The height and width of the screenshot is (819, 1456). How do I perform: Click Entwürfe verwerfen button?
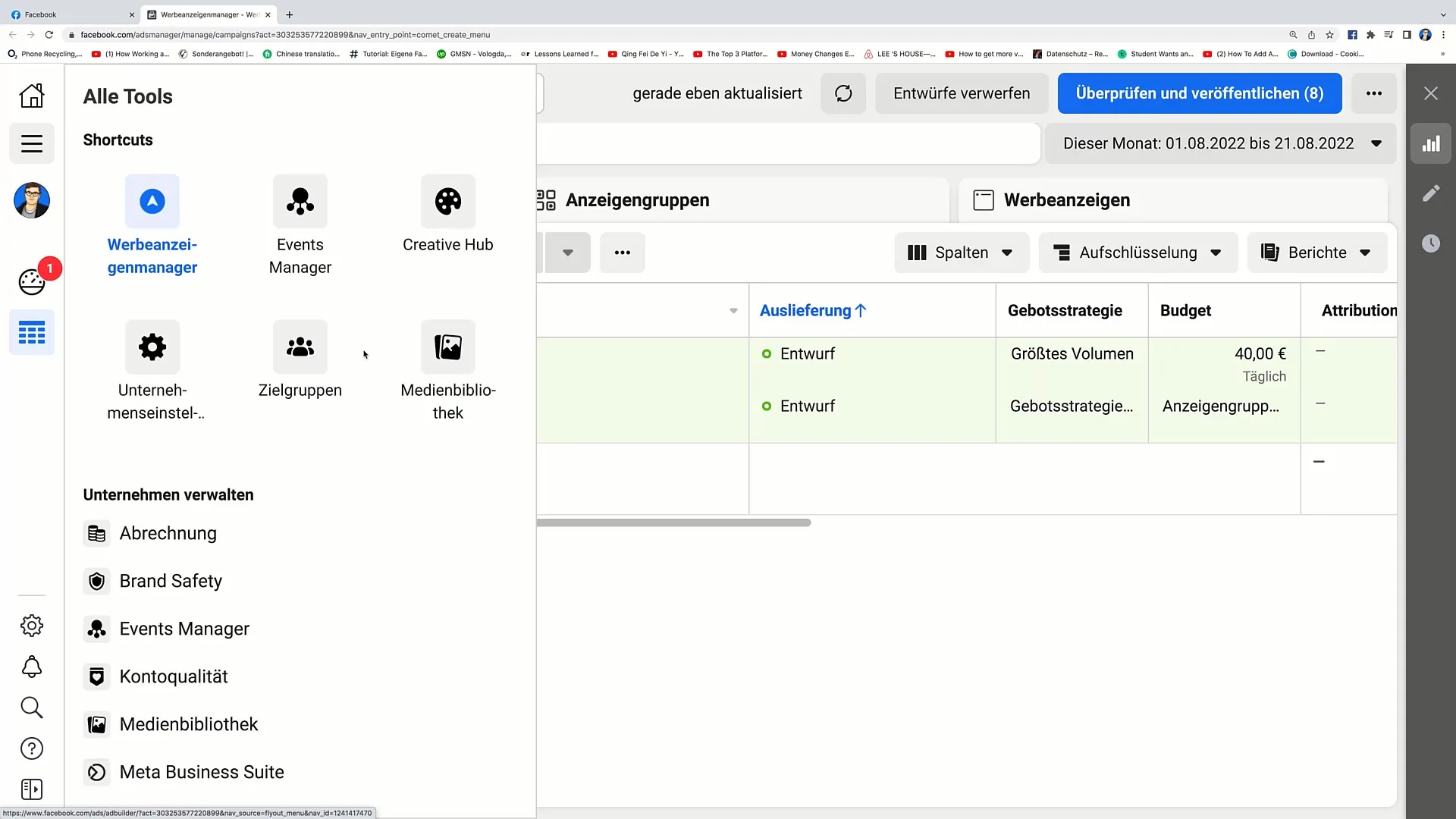coord(960,93)
